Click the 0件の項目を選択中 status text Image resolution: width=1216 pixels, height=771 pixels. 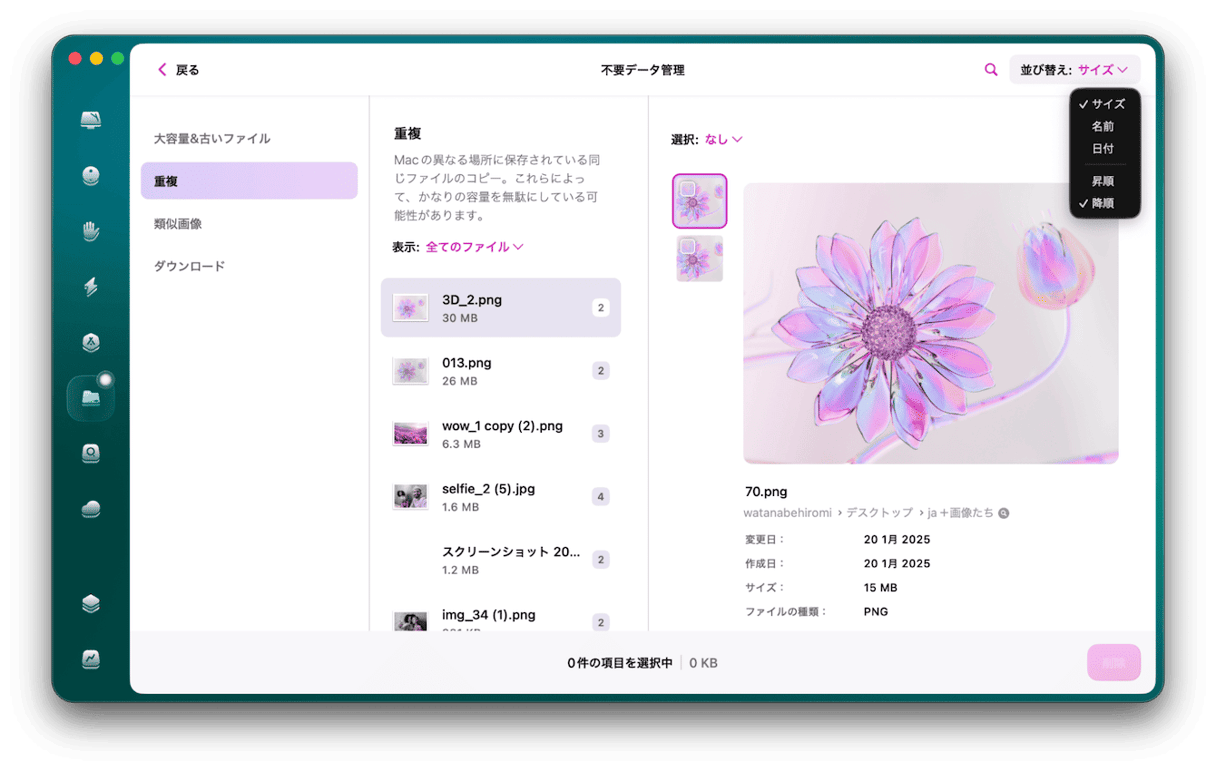[x=620, y=663]
